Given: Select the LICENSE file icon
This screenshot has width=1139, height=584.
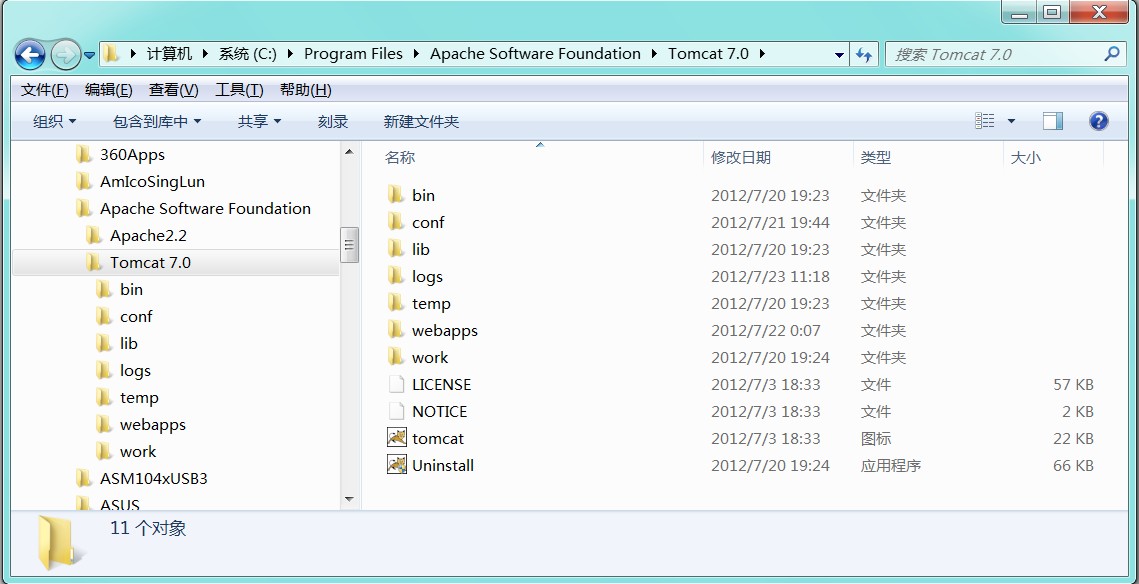Looking at the screenshot, I should 396,384.
